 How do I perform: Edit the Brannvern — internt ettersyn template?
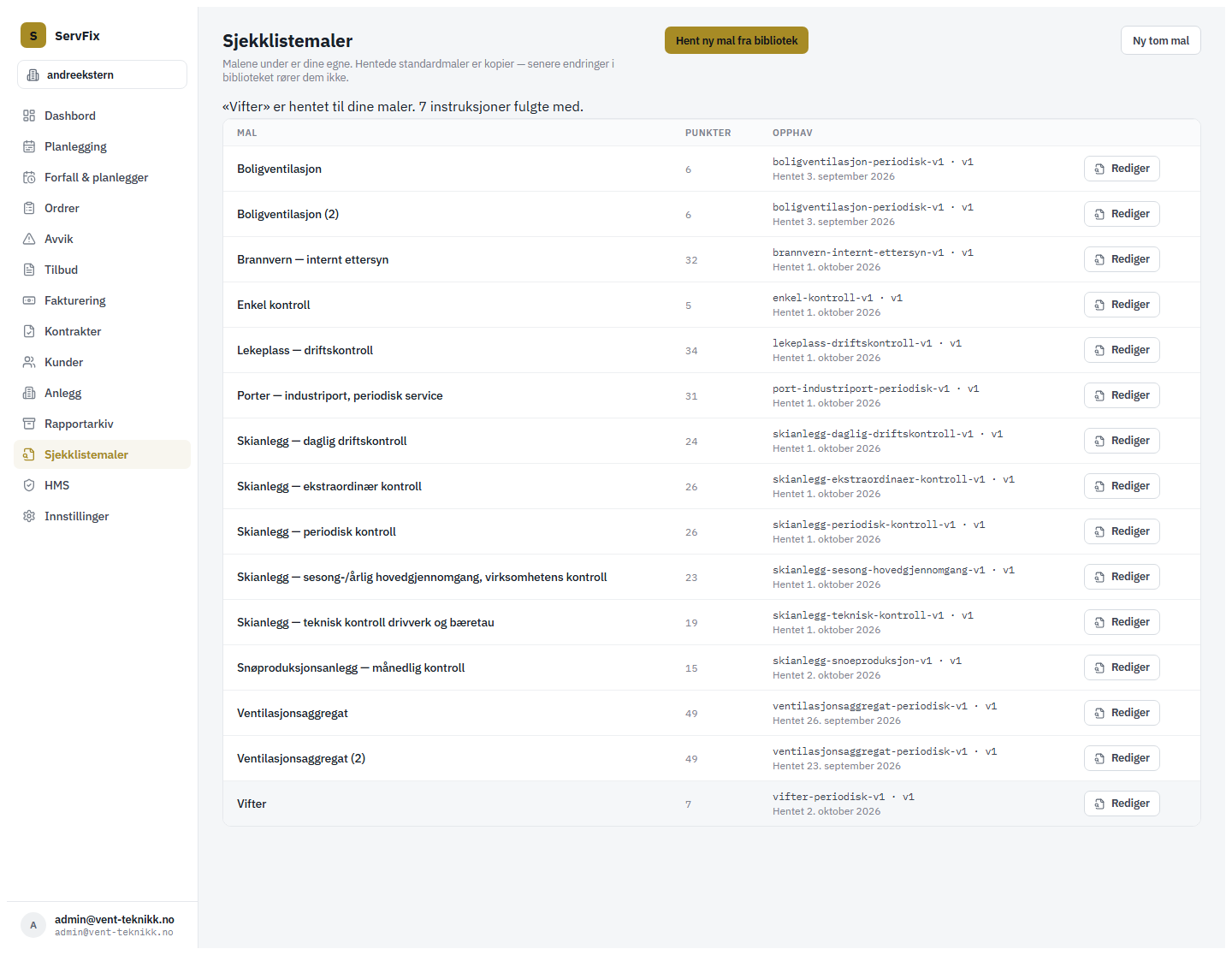[1122, 259]
